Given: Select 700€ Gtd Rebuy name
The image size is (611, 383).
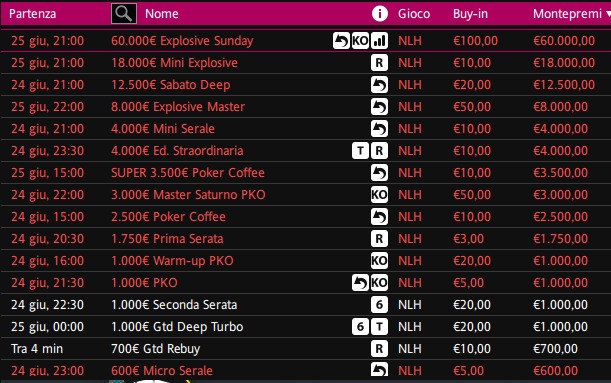Looking at the screenshot, I should tap(155, 349).
